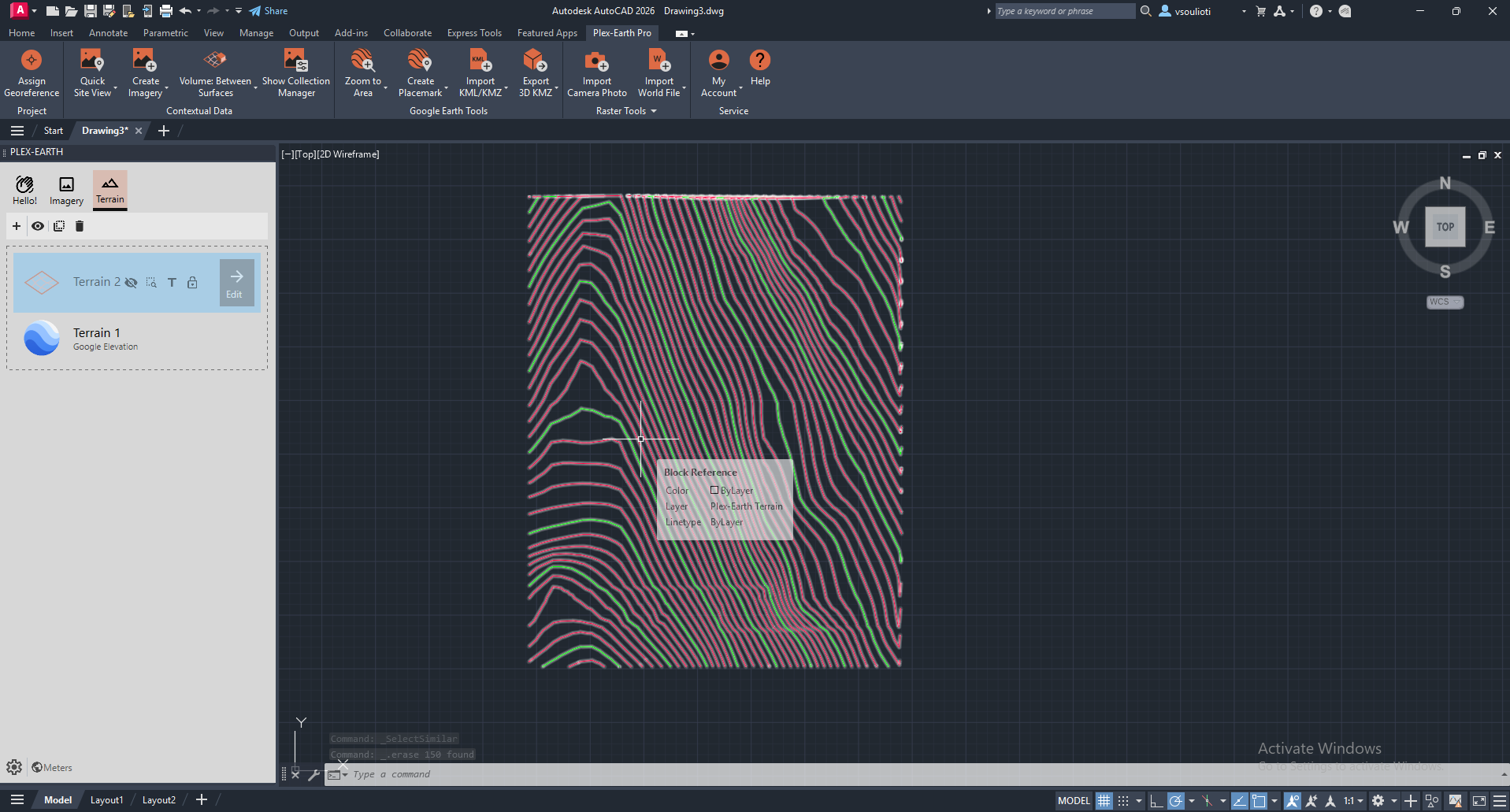Launch Volume Between Surfaces tool

[215, 72]
